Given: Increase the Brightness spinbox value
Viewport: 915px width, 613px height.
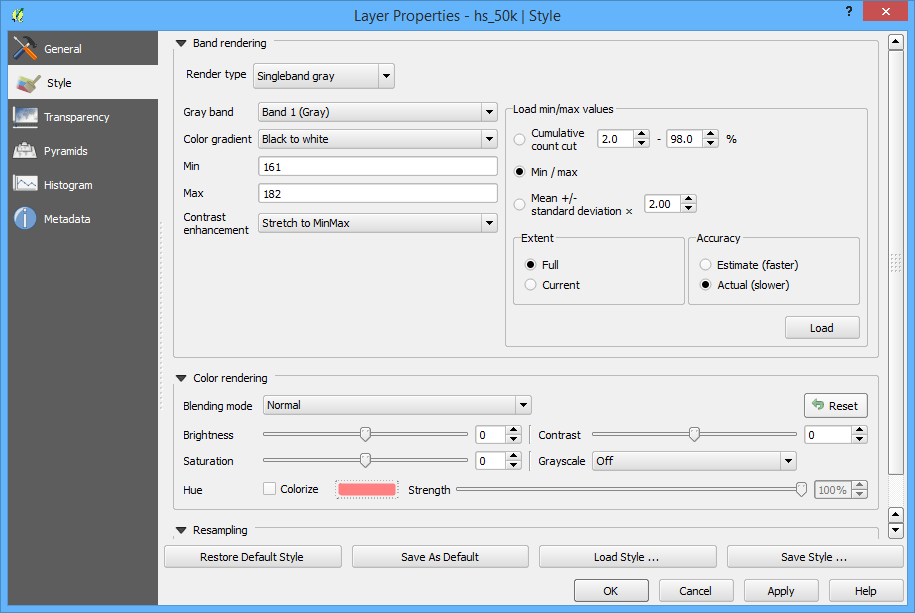Looking at the screenshot, I should click(514, 430).
